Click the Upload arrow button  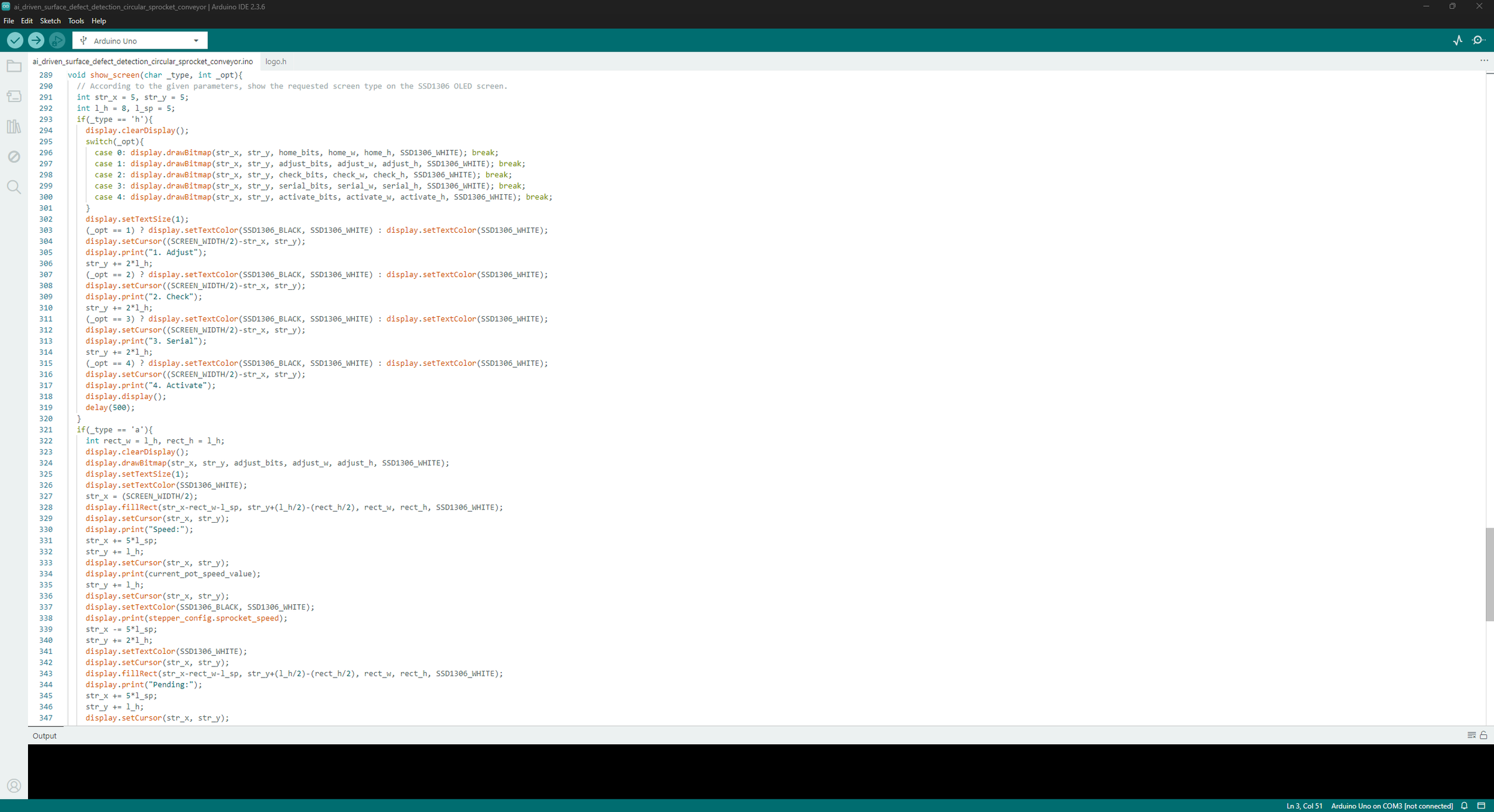pos(36,40)
